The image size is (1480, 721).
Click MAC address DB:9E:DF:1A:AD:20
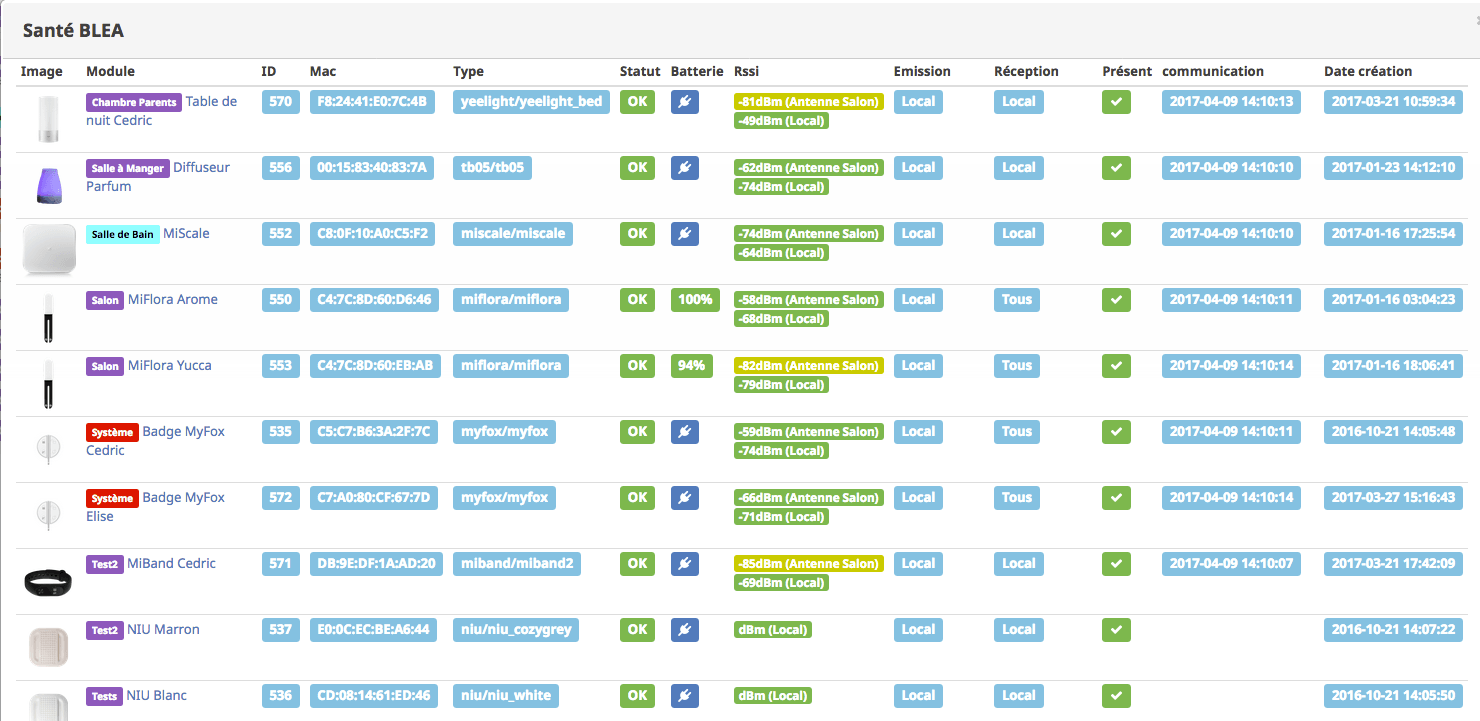click(374, 563)
